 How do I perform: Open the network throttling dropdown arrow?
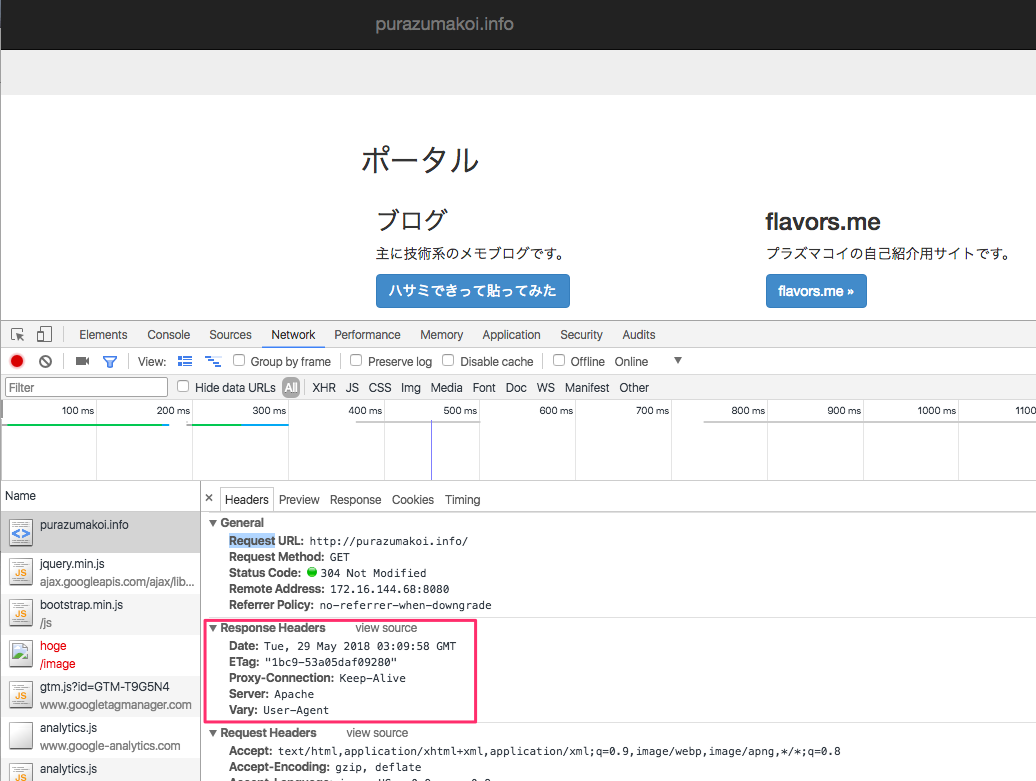(x=677, y=361)
